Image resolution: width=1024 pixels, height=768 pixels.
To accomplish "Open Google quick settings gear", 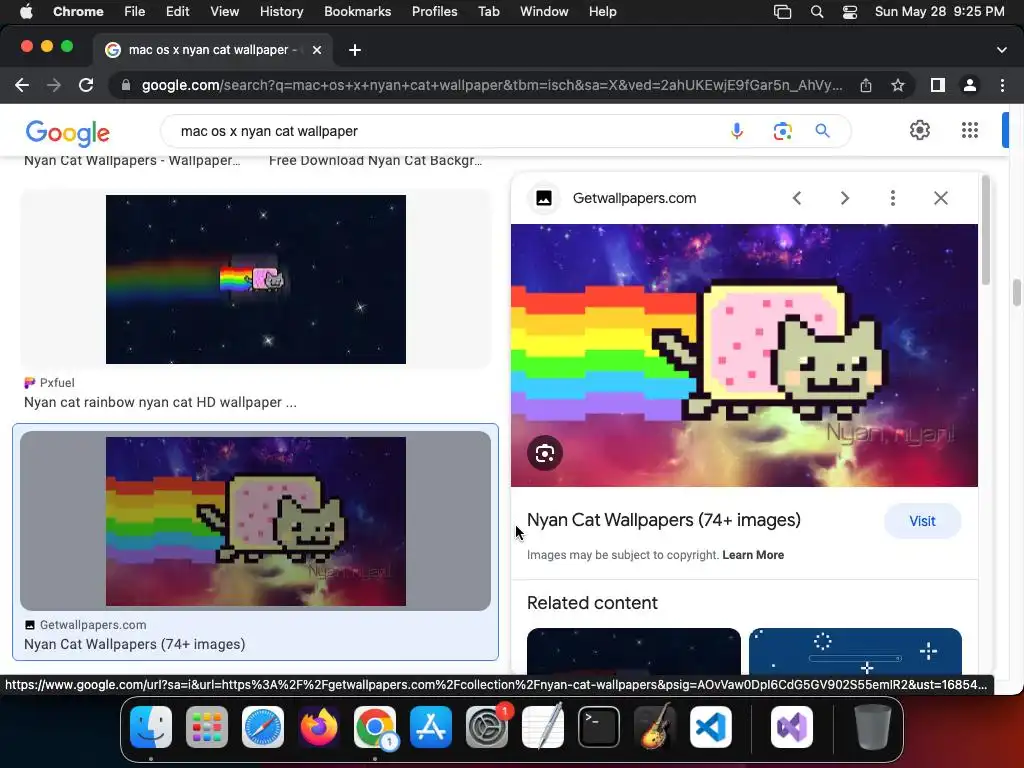I will tap(920, 130).
